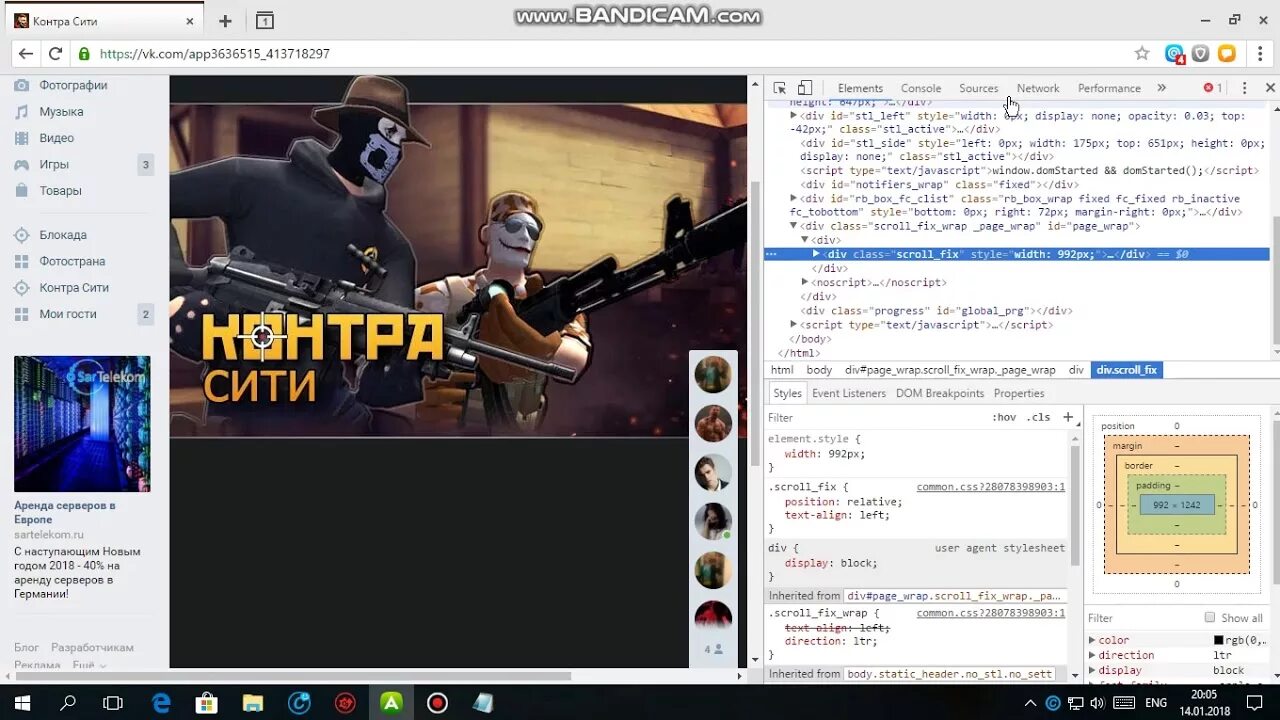Open the Network tab
This screenshot has width=1280, height=720.
[x=1038, y=88]
